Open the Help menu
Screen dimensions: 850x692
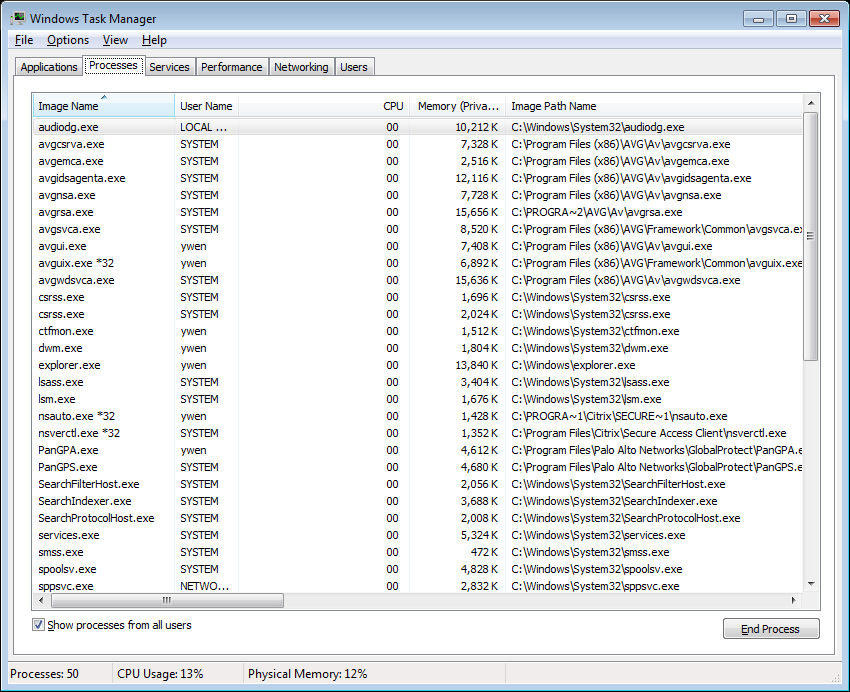154,40
